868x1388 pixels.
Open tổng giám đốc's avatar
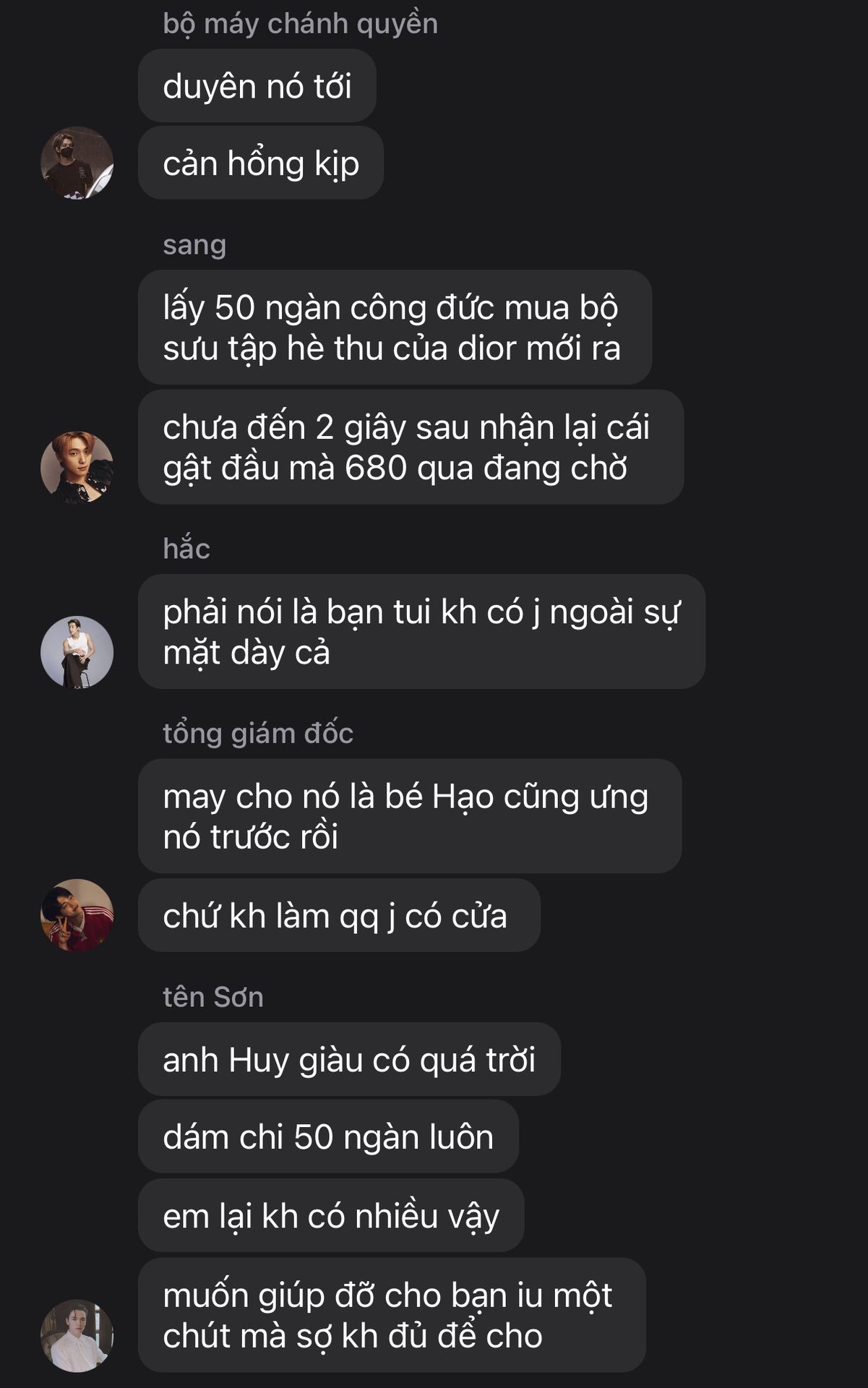click(77, 914)
